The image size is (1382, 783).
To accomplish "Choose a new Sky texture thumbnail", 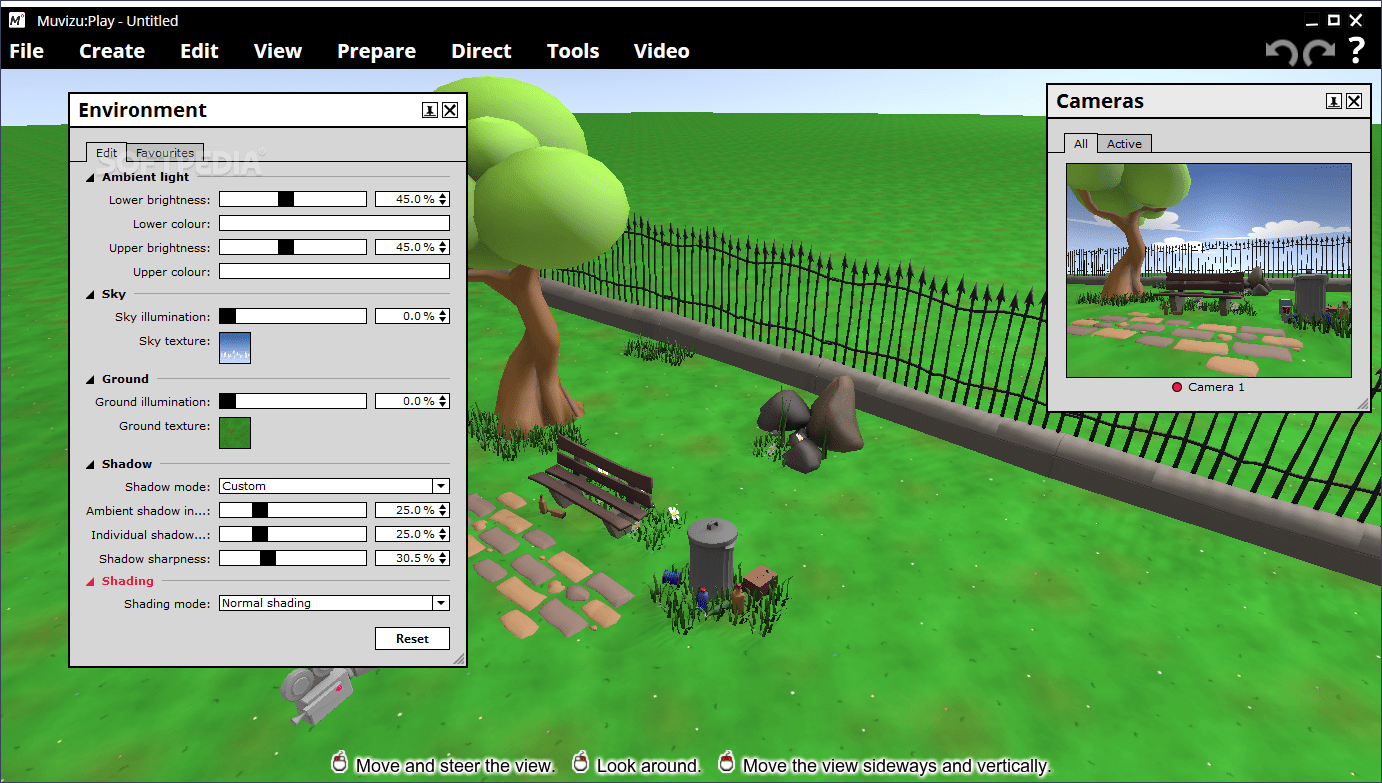I will pos(235,348).
